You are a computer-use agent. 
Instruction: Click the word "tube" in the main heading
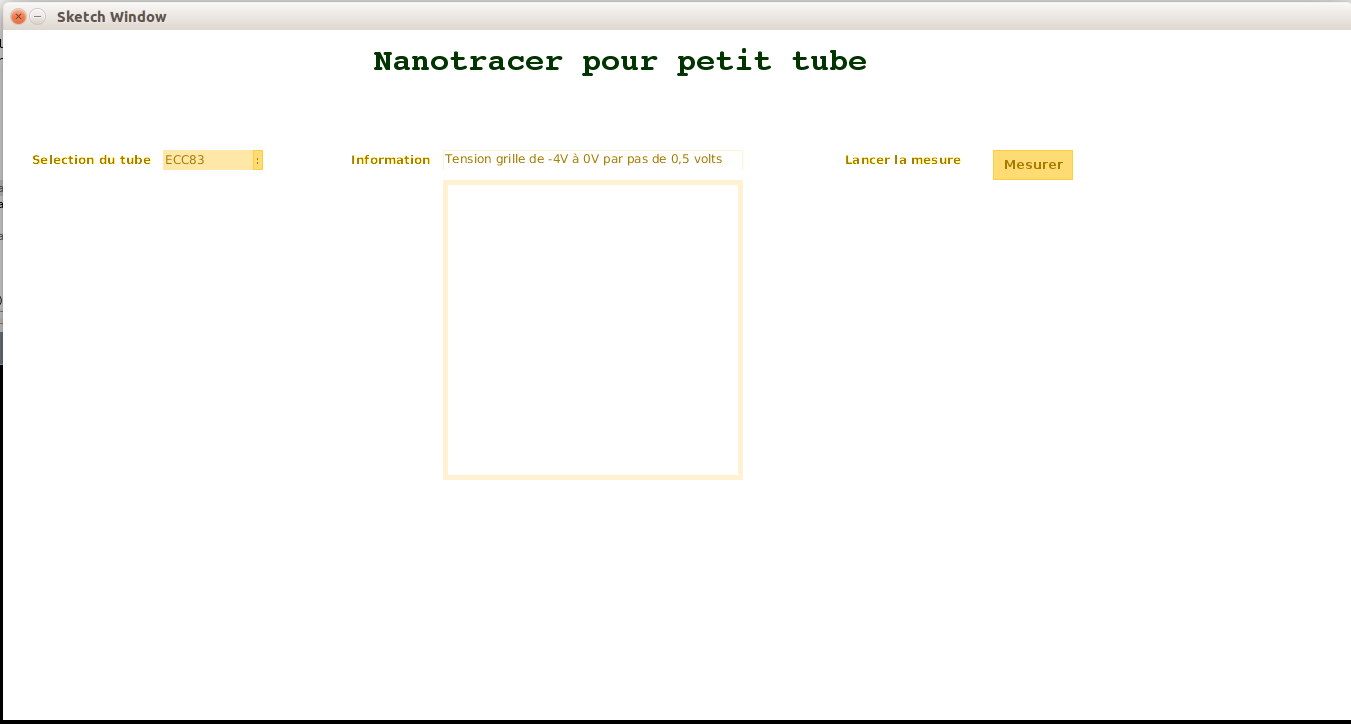829,62
